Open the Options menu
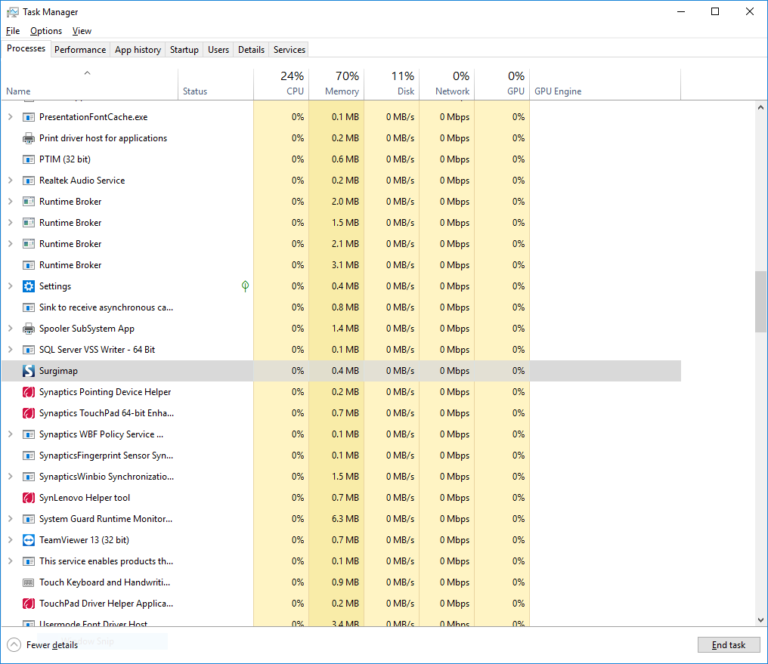768x664 pixels. (x=46, y=31)
